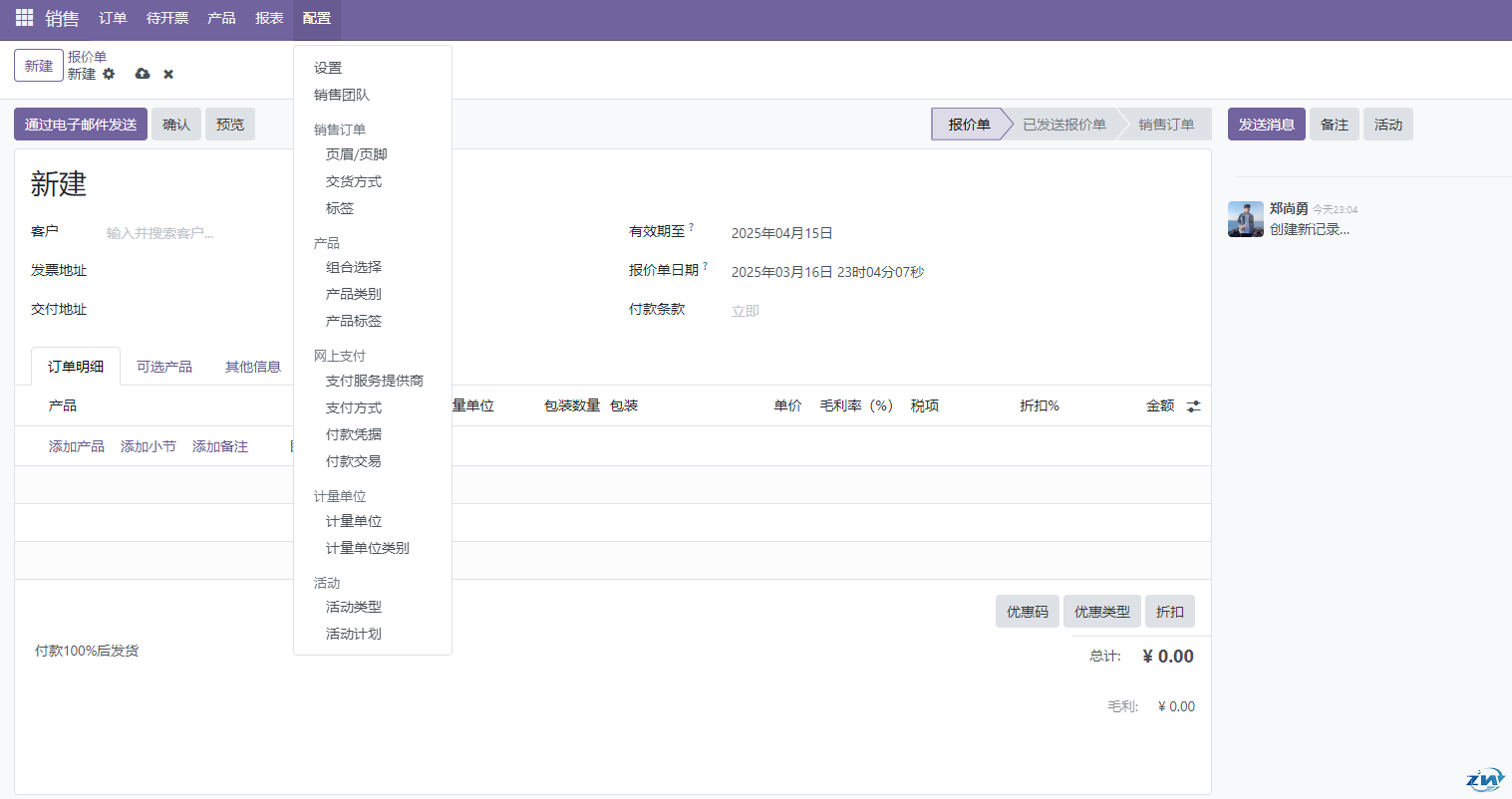Image resolution: width=1512 pixels, height=799 pixels.
Task: Choose 支付服务提供商 in the dropdown menu
Action: 374,381
